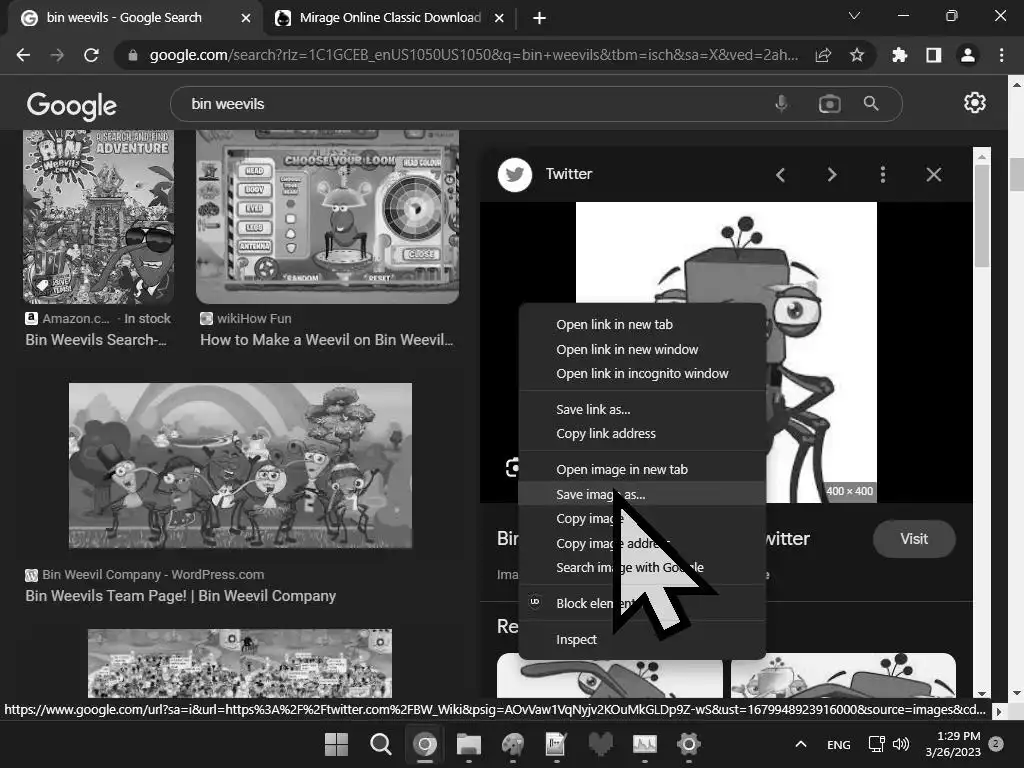Toggle the browser side panel icon
Image resolution: width=1024 pixels, height=768 pixels.
click(934, 56)
